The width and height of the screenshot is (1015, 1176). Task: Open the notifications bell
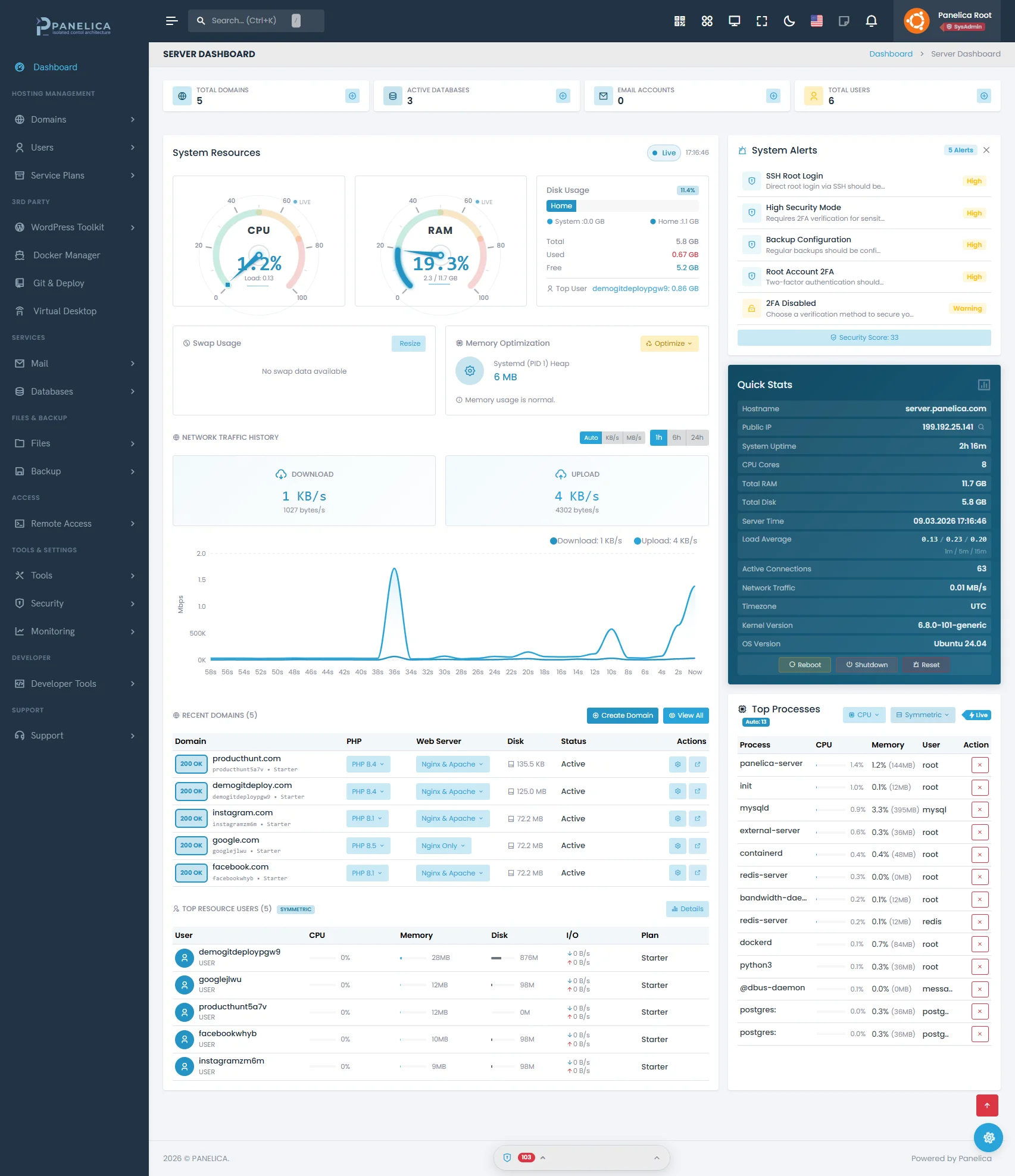871,21
